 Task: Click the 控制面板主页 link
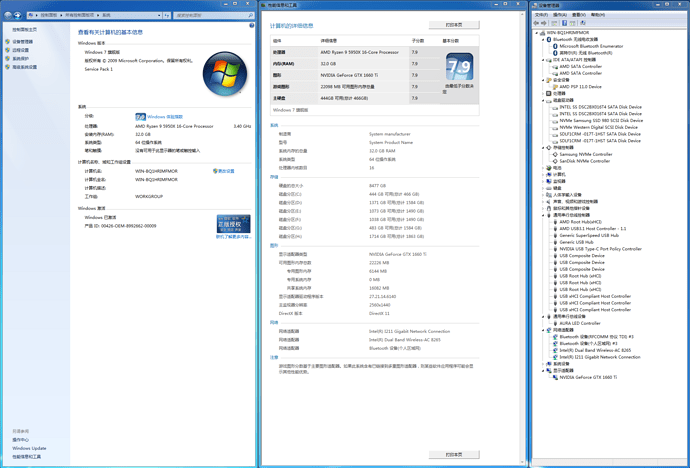point(25,29)
